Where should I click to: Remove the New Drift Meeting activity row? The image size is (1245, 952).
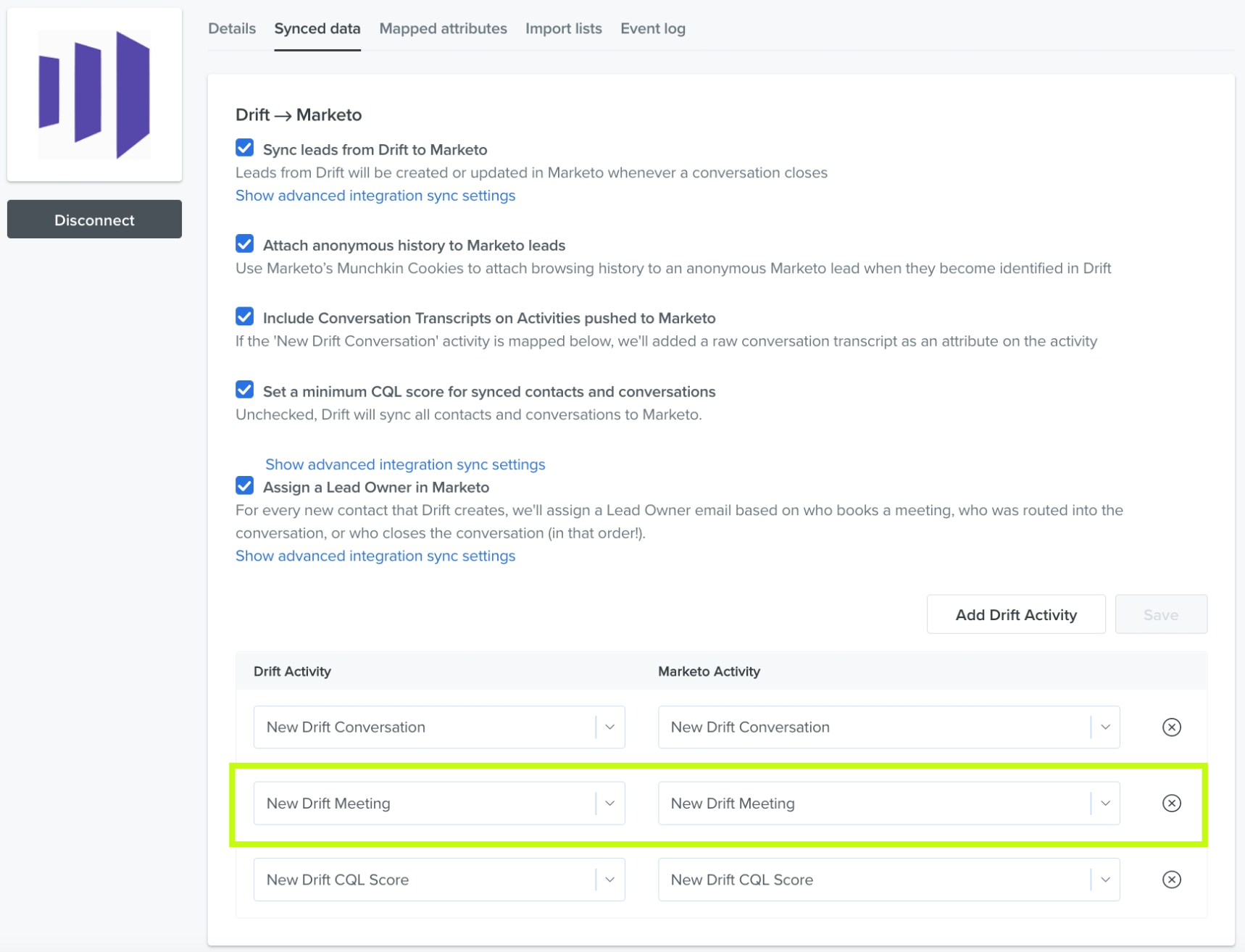point(1171,803)
